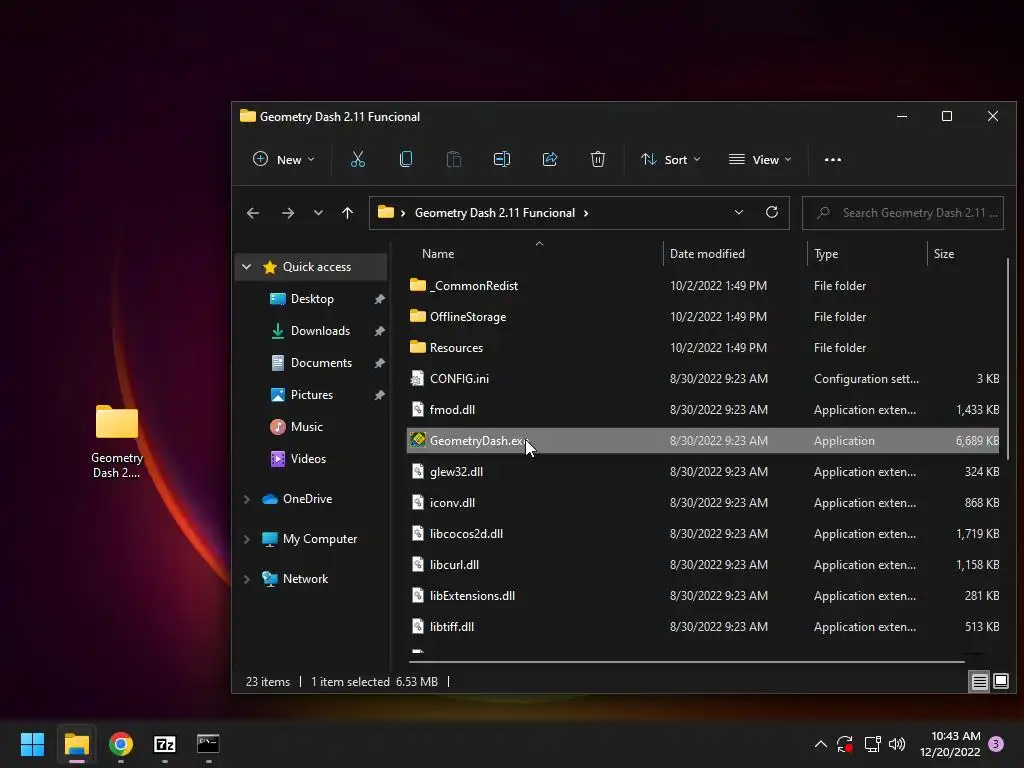Switch to details view layout icon

pyautogui.click(x=980, y=682)
